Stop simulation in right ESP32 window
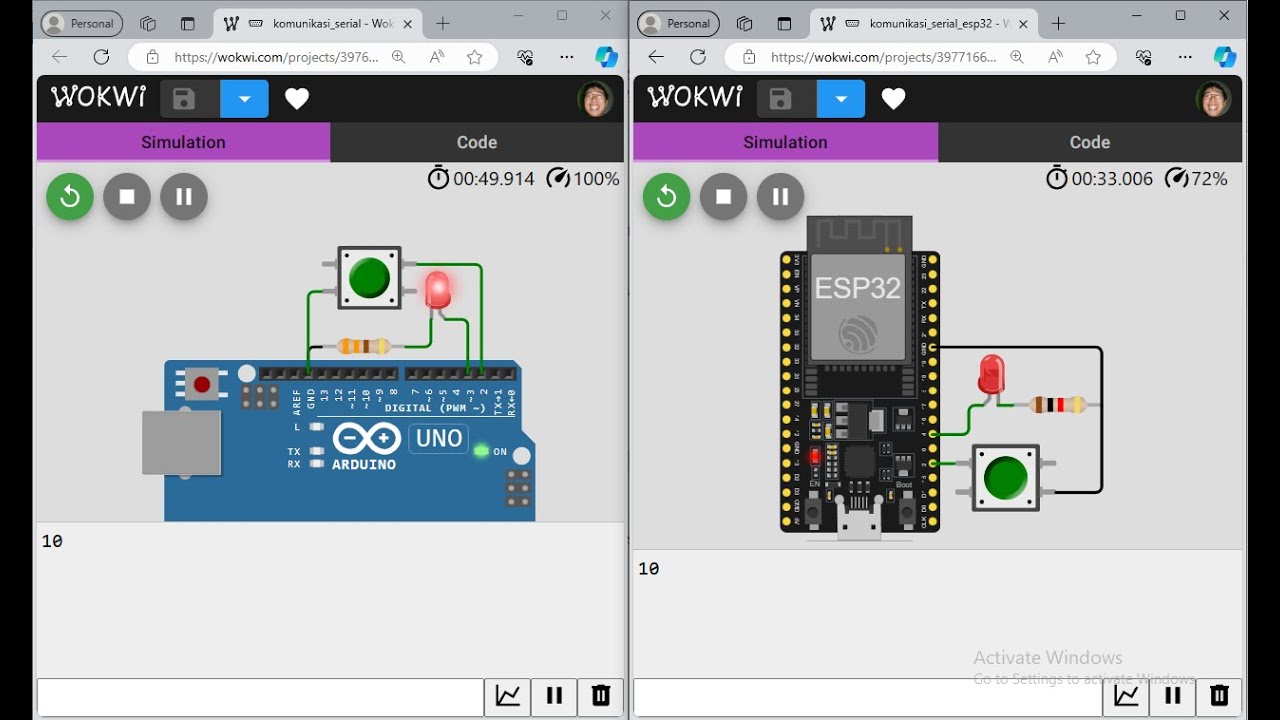The image size is (1280, 720). click(723, 197)
